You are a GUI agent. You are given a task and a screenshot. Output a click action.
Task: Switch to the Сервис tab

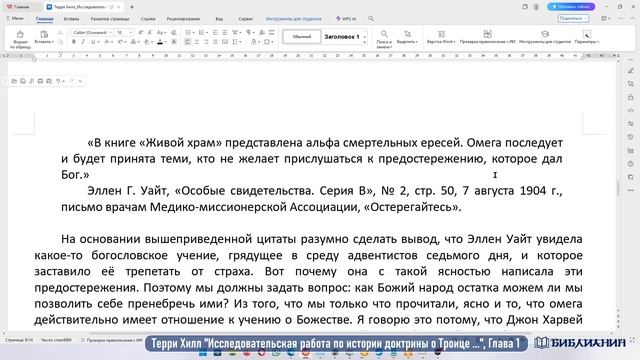(x=246, y=19)
